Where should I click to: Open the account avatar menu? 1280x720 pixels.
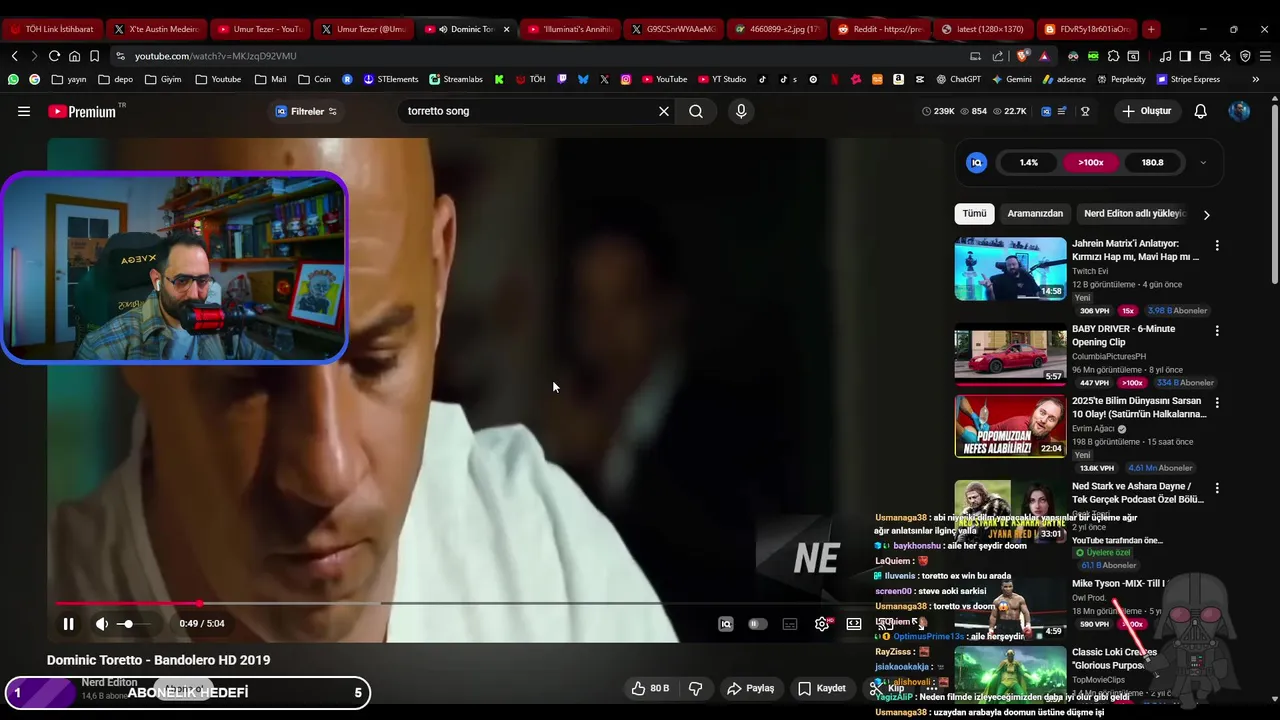(x=1239, y=111)
